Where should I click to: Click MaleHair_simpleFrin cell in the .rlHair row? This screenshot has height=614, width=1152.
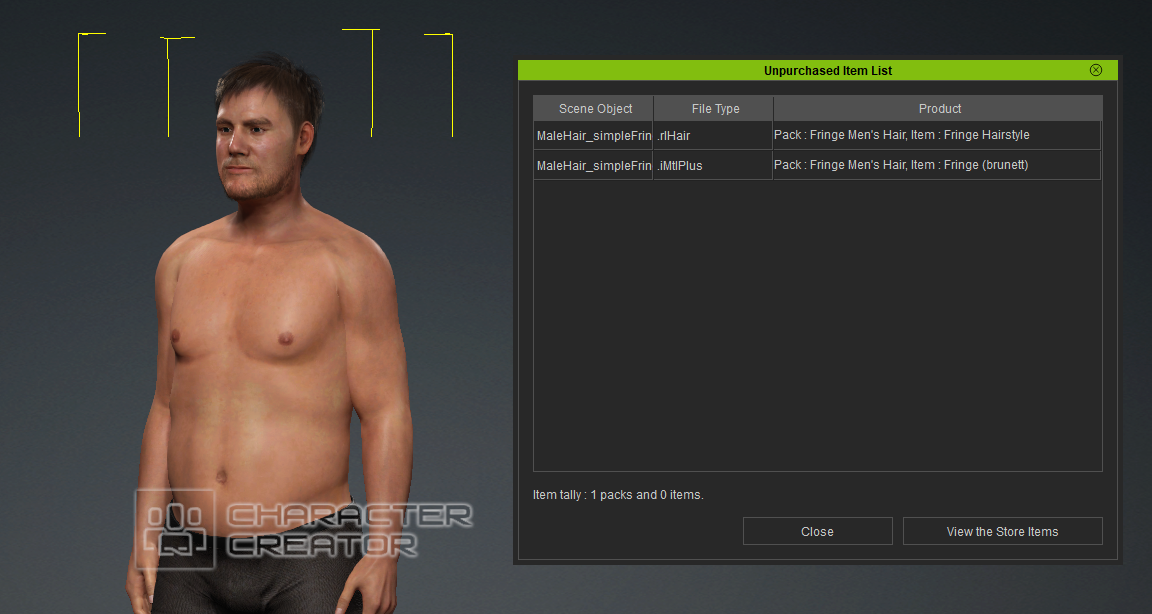[x=594, y=135]
